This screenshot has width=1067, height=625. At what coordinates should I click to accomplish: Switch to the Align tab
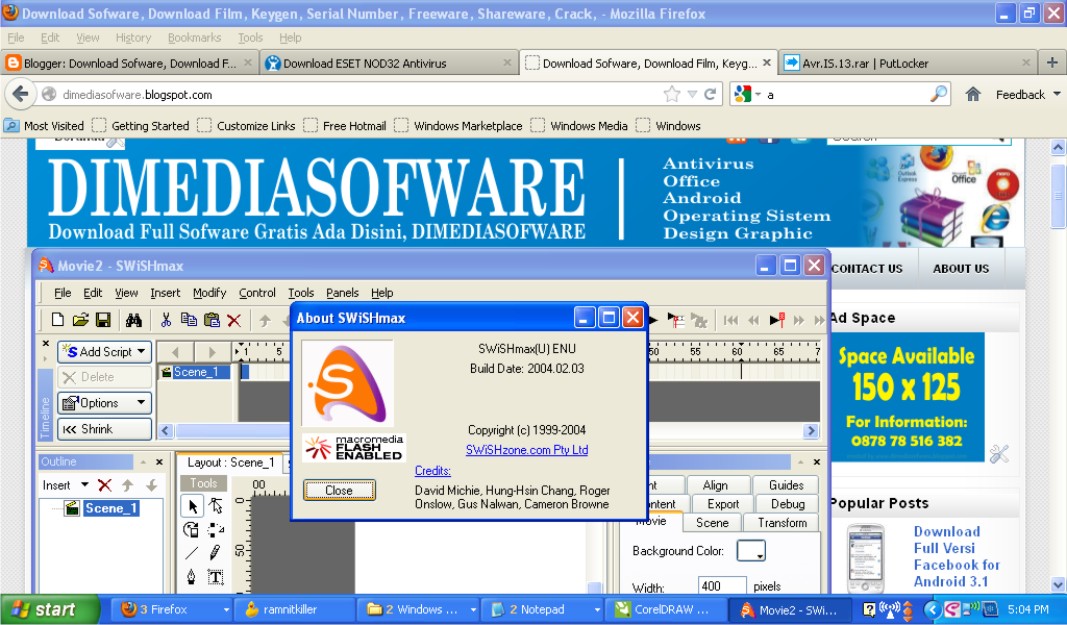(x=715, y=485)
